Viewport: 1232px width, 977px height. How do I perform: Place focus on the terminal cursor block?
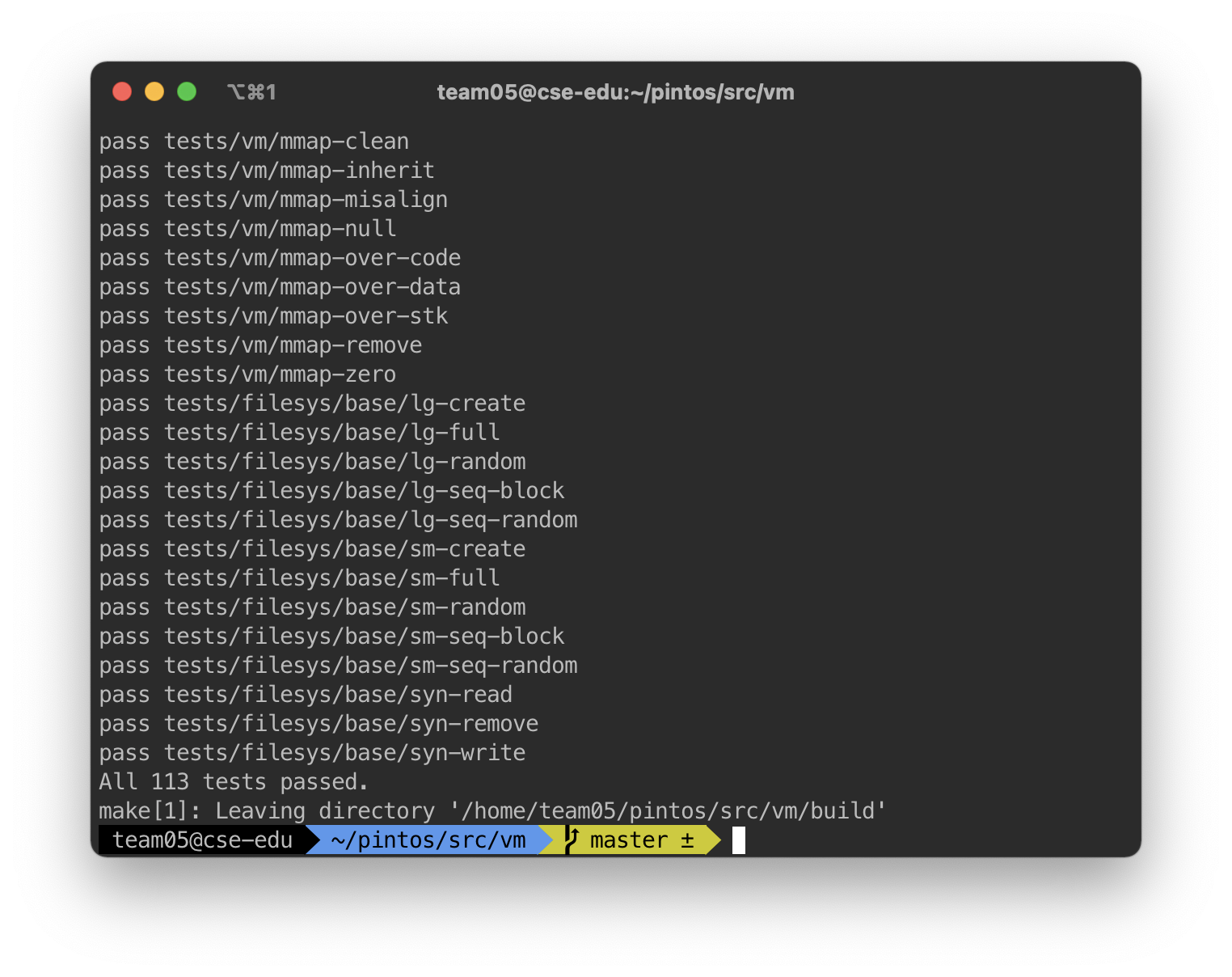coord(739,840)
